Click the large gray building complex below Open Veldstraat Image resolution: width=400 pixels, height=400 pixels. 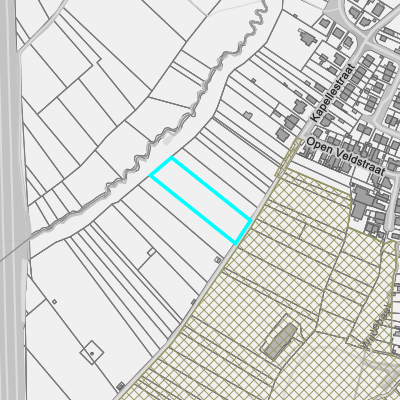click(363, 201)
